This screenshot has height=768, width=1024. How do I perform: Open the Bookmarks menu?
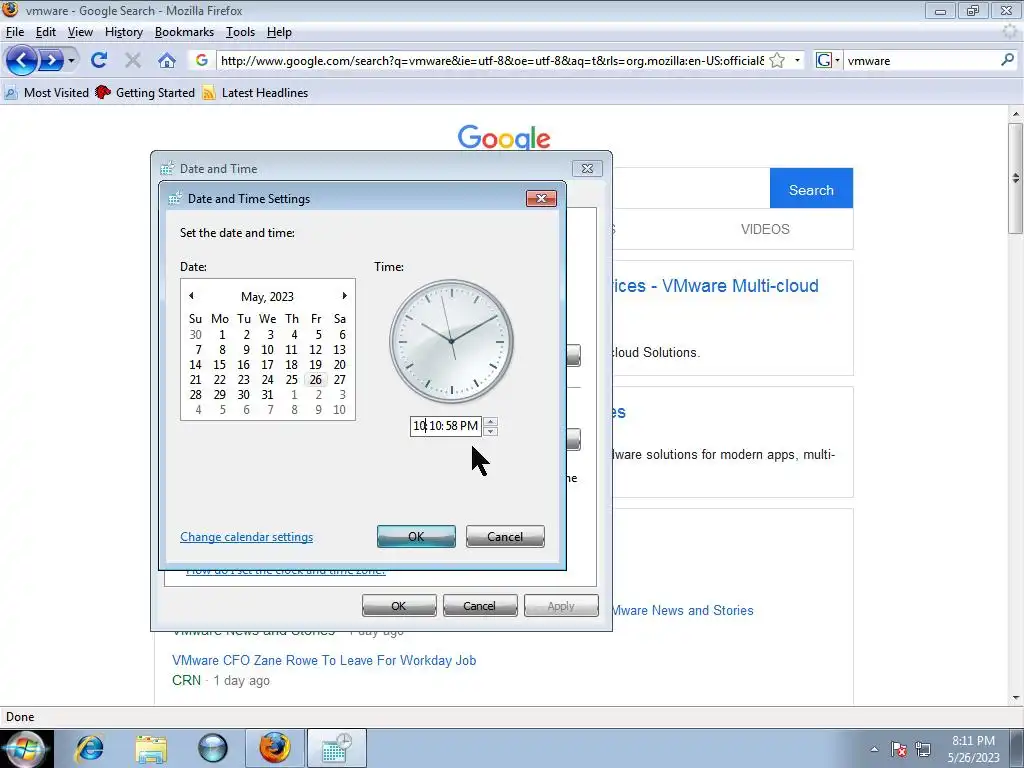point(184,32)
